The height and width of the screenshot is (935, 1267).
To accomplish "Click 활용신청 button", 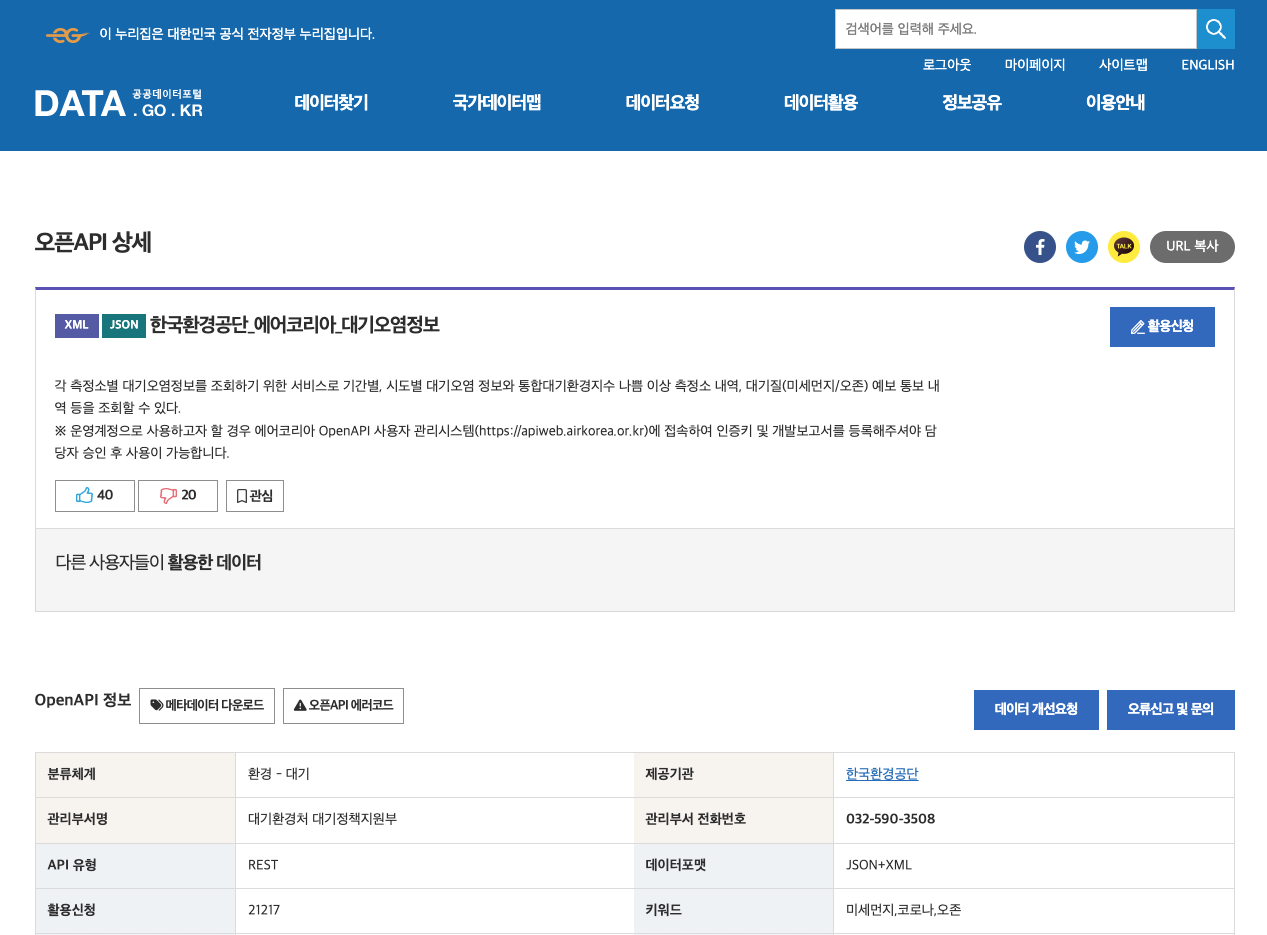I will [x=1162, y=327].
